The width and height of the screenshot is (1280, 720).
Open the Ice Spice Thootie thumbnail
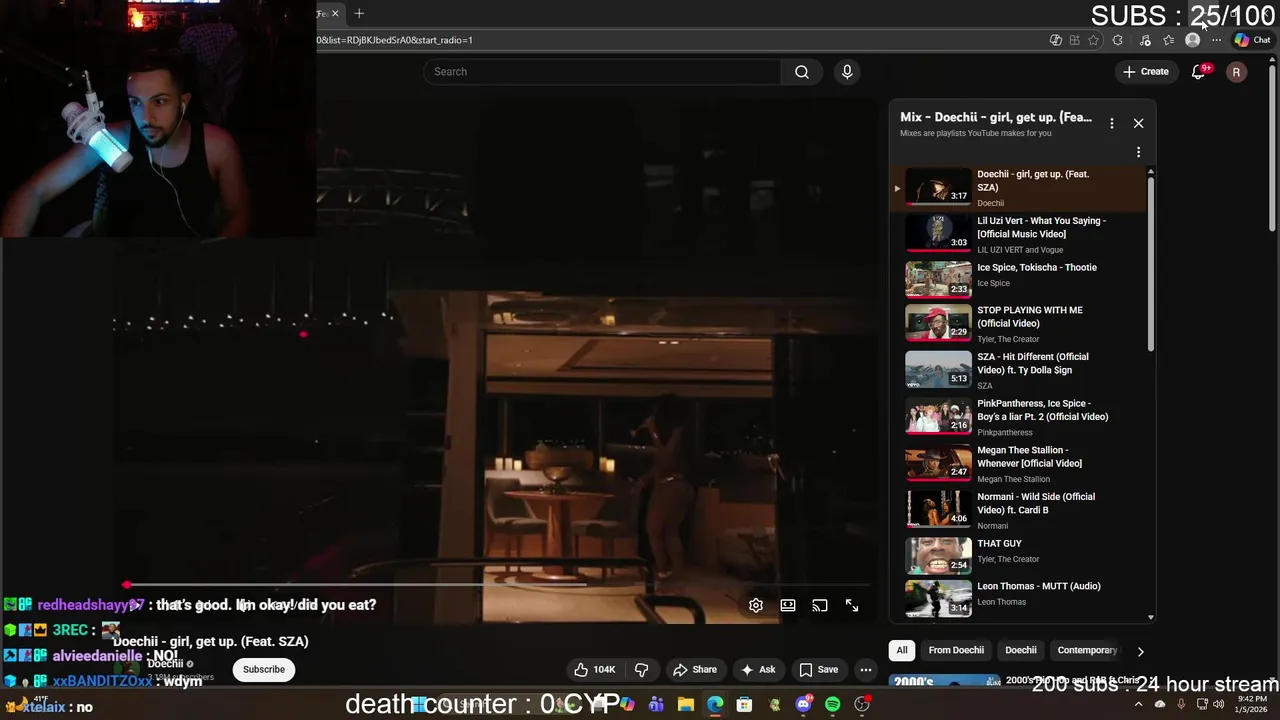pyautogui.click(x=938, y=280)
